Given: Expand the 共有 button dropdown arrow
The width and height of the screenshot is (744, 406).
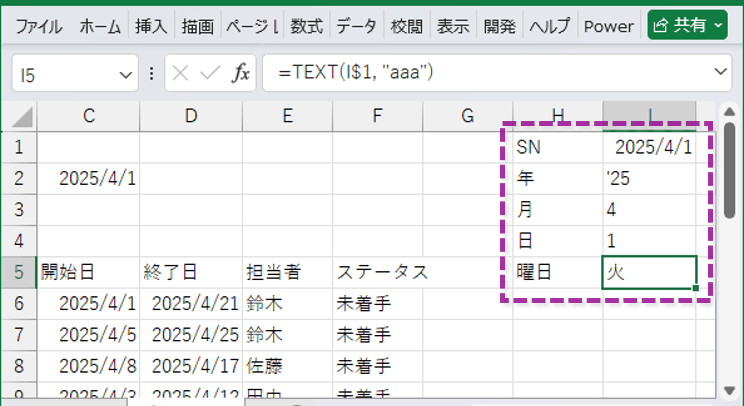Looking at the screenshot, I should coord(719,25).
